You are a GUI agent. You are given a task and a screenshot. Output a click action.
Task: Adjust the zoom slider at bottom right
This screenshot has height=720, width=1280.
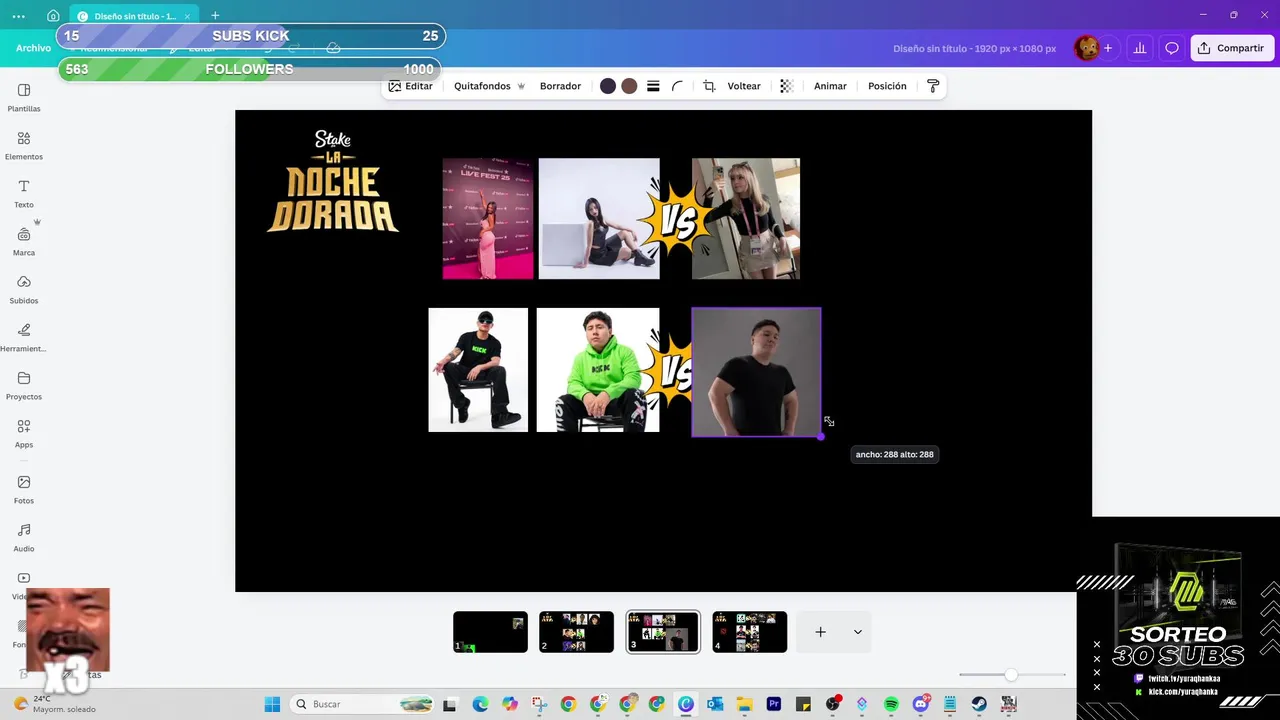(1011, 675)
